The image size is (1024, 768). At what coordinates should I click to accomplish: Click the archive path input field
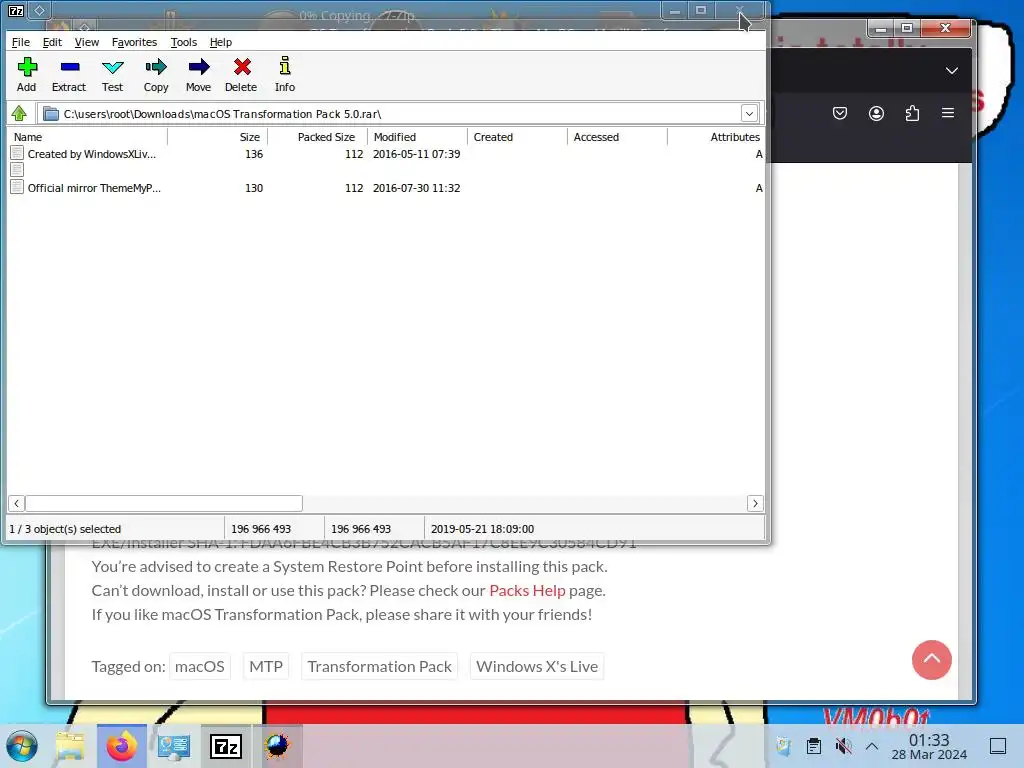(398, 114)
